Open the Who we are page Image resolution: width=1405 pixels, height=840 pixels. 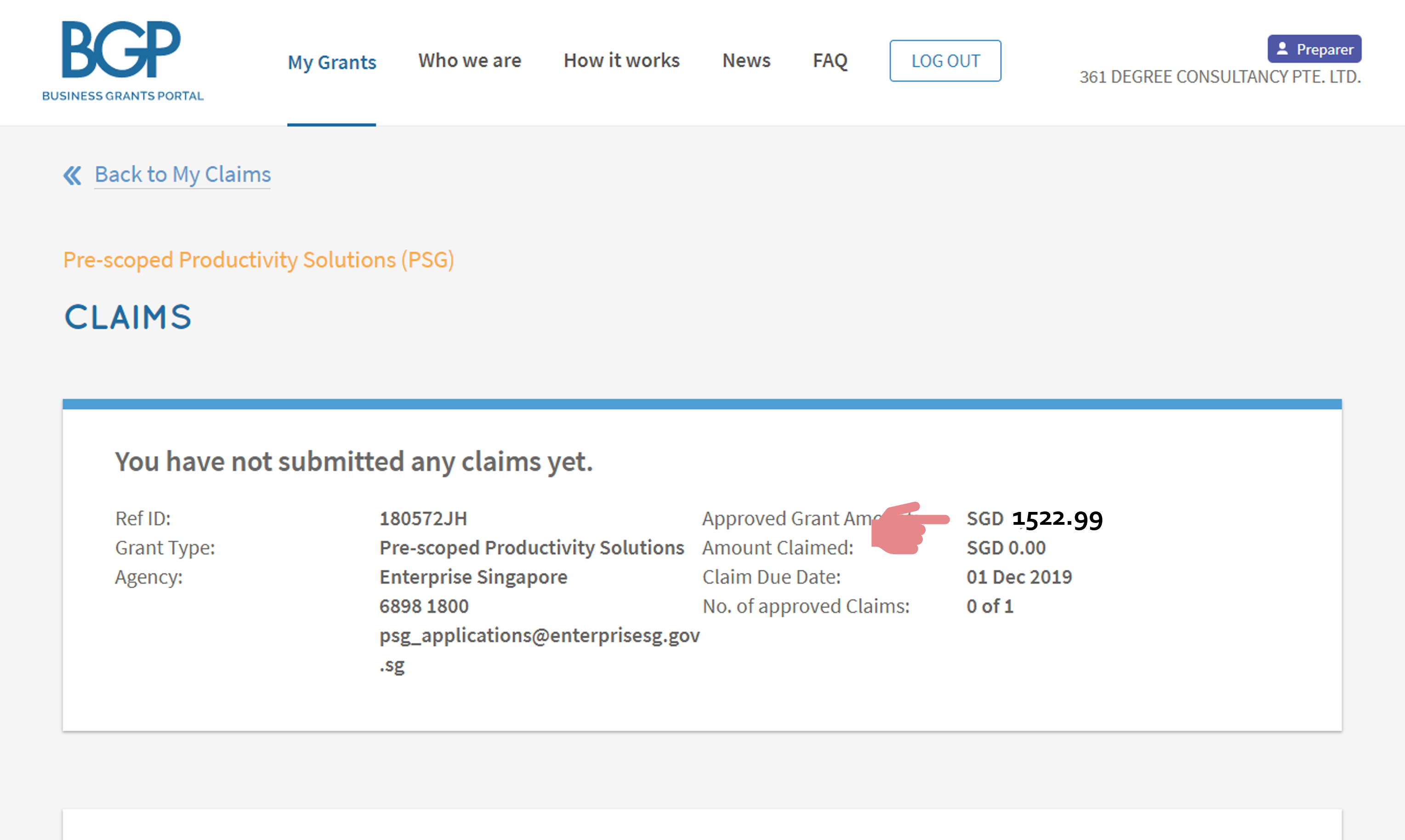pos(469,61)
